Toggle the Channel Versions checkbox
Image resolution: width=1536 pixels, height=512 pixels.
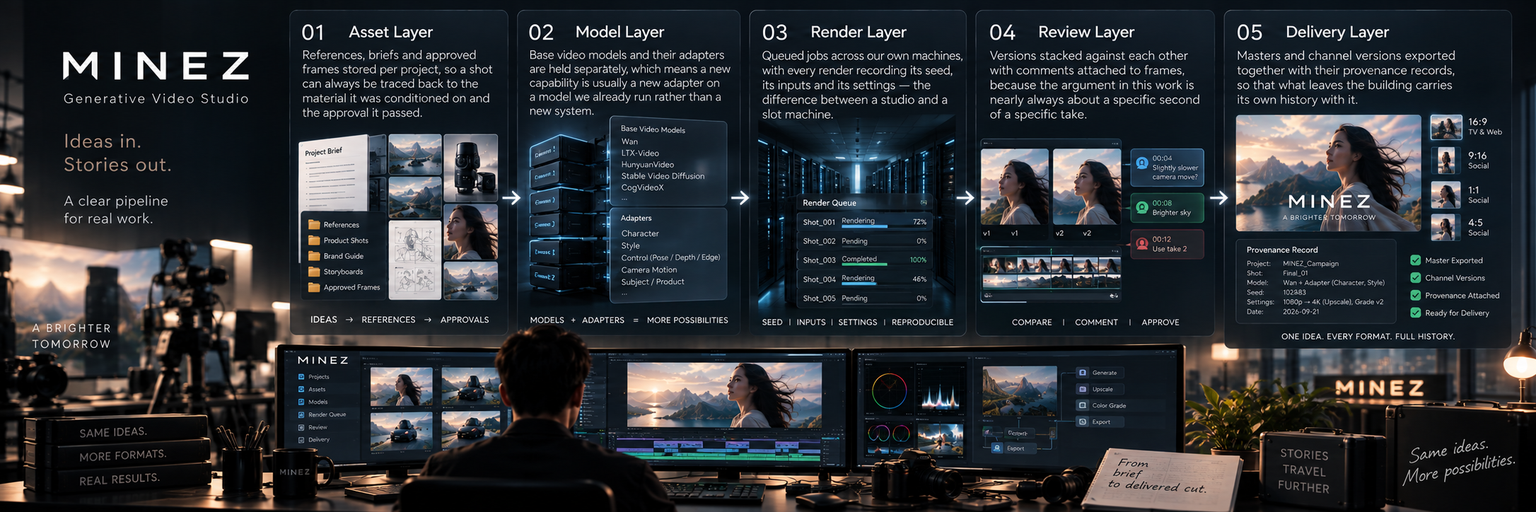(1415, 278)
